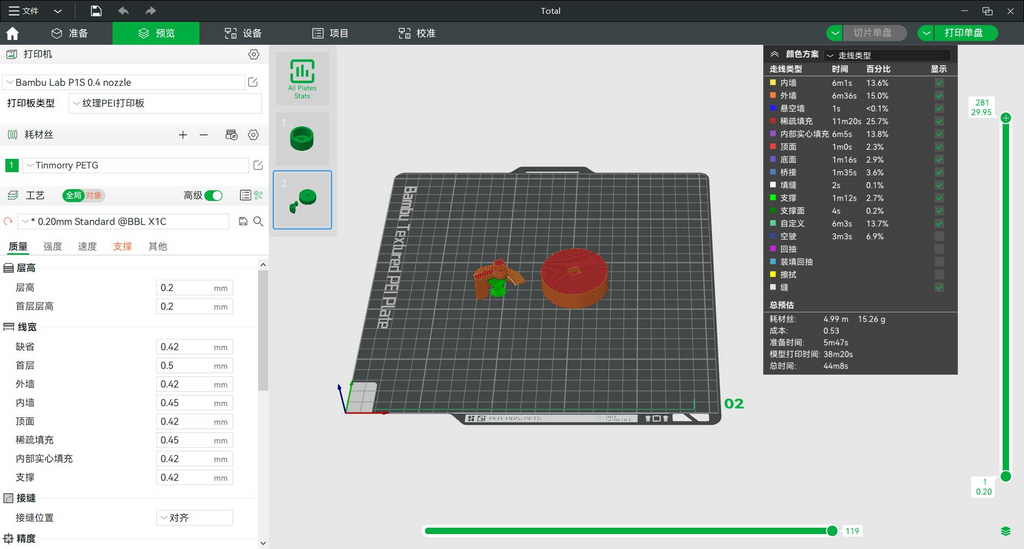The image size is (1024, 549).
Task: Toggle 支撑 display checkbox
Action: 939,198
